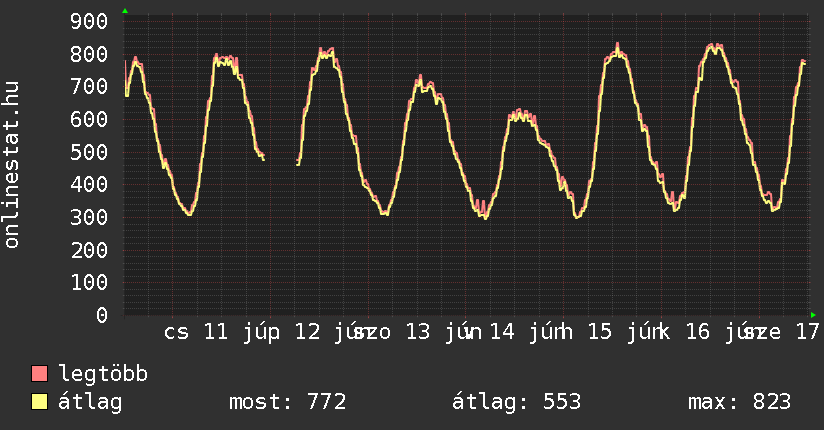
Task: Click the green arrow ending the X axis
Action: pyautogui.click(x=813, y=315)
